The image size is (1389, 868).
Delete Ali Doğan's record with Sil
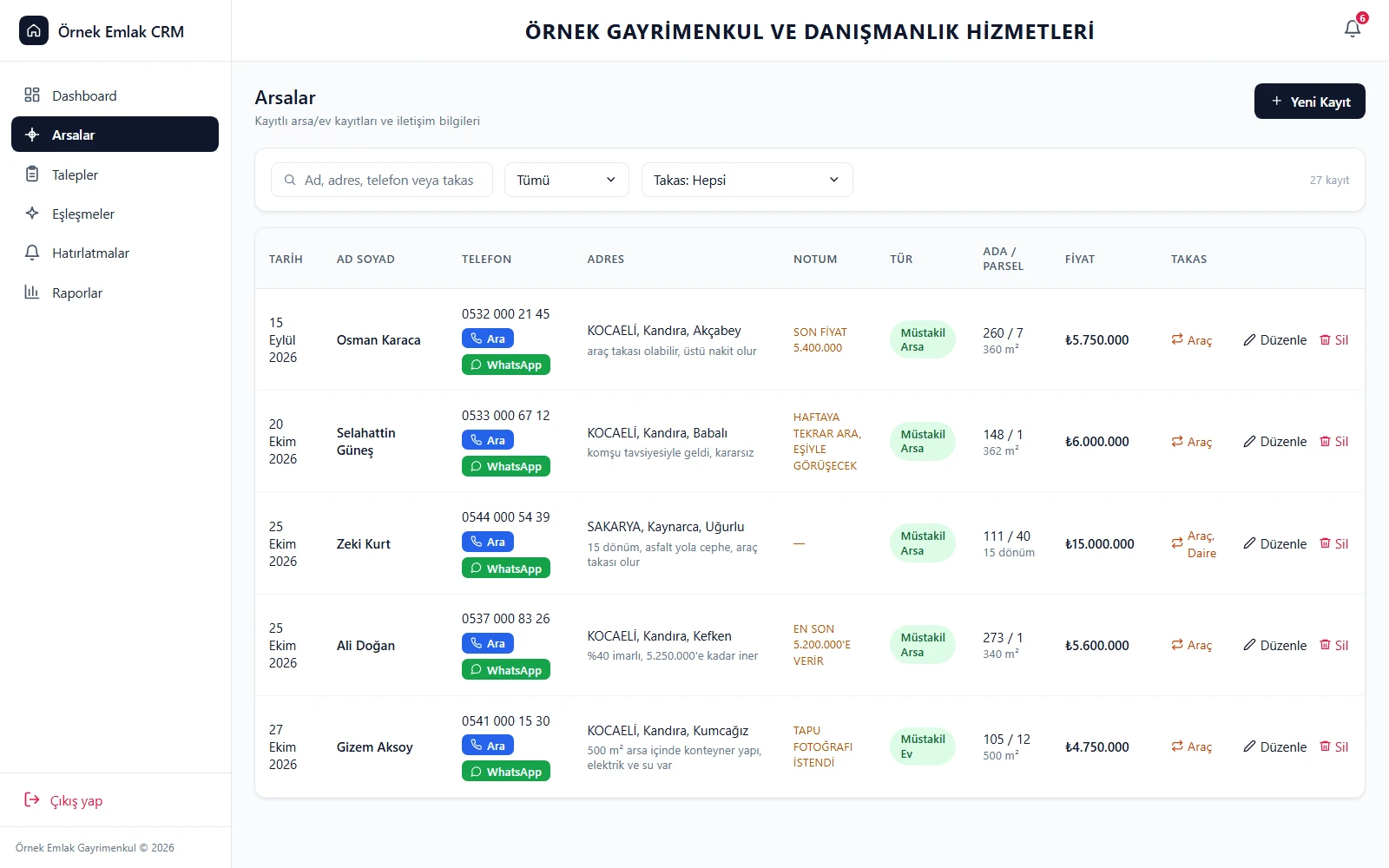tap(1333, 645)
